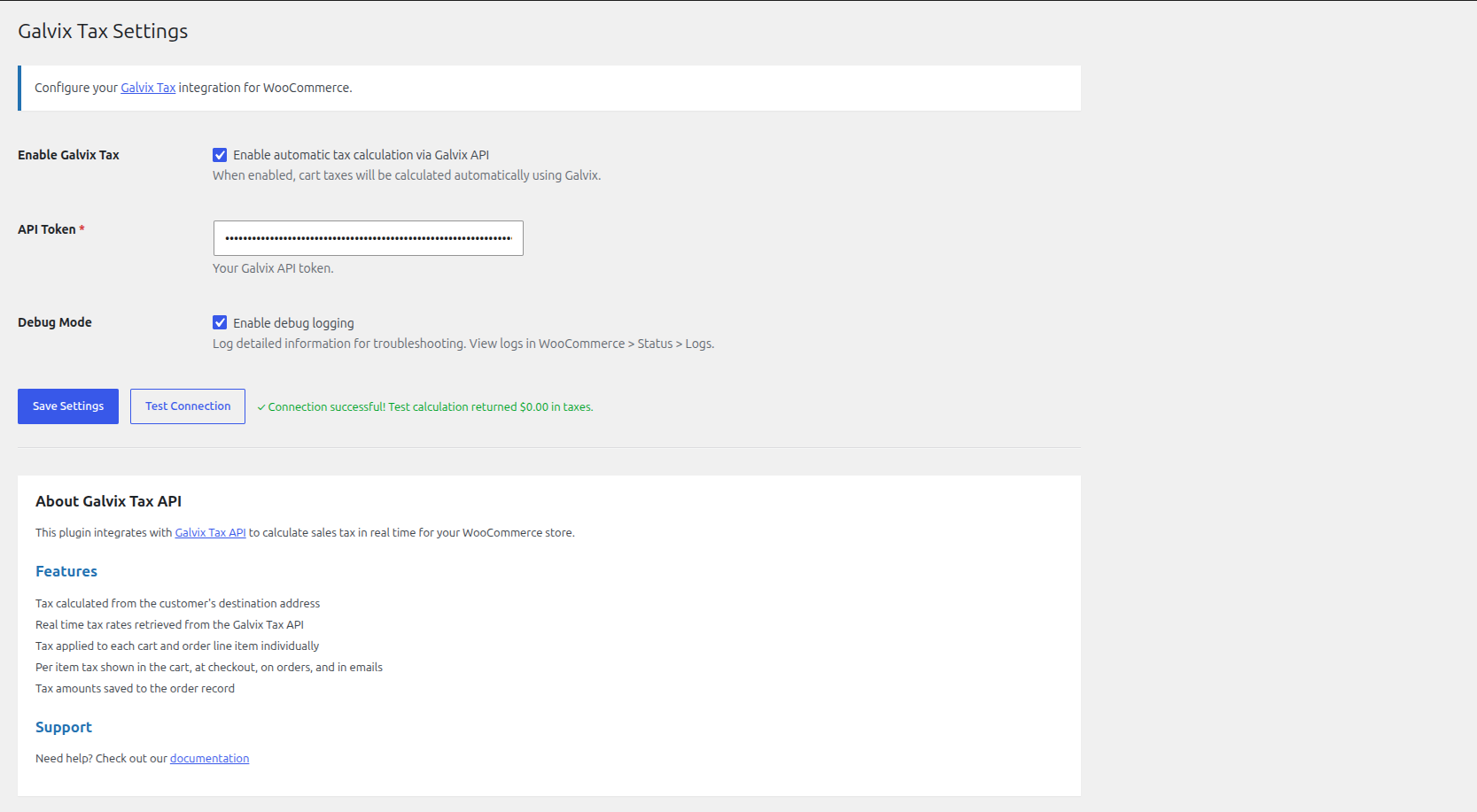Click the 'Debug Mode' row label
Screen dimensions: 1477x812
click(x=55, y=322)
